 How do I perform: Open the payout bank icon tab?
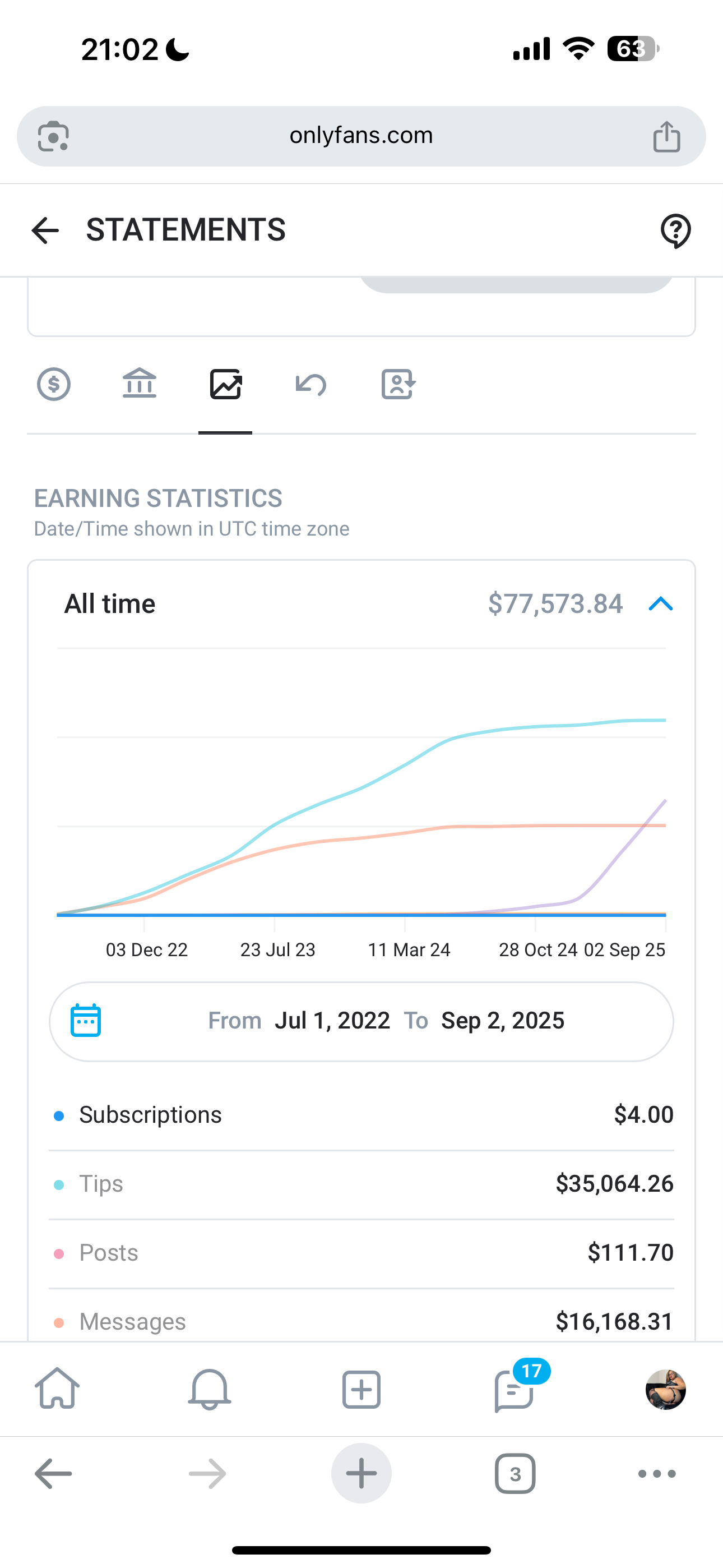coord(140,385)
